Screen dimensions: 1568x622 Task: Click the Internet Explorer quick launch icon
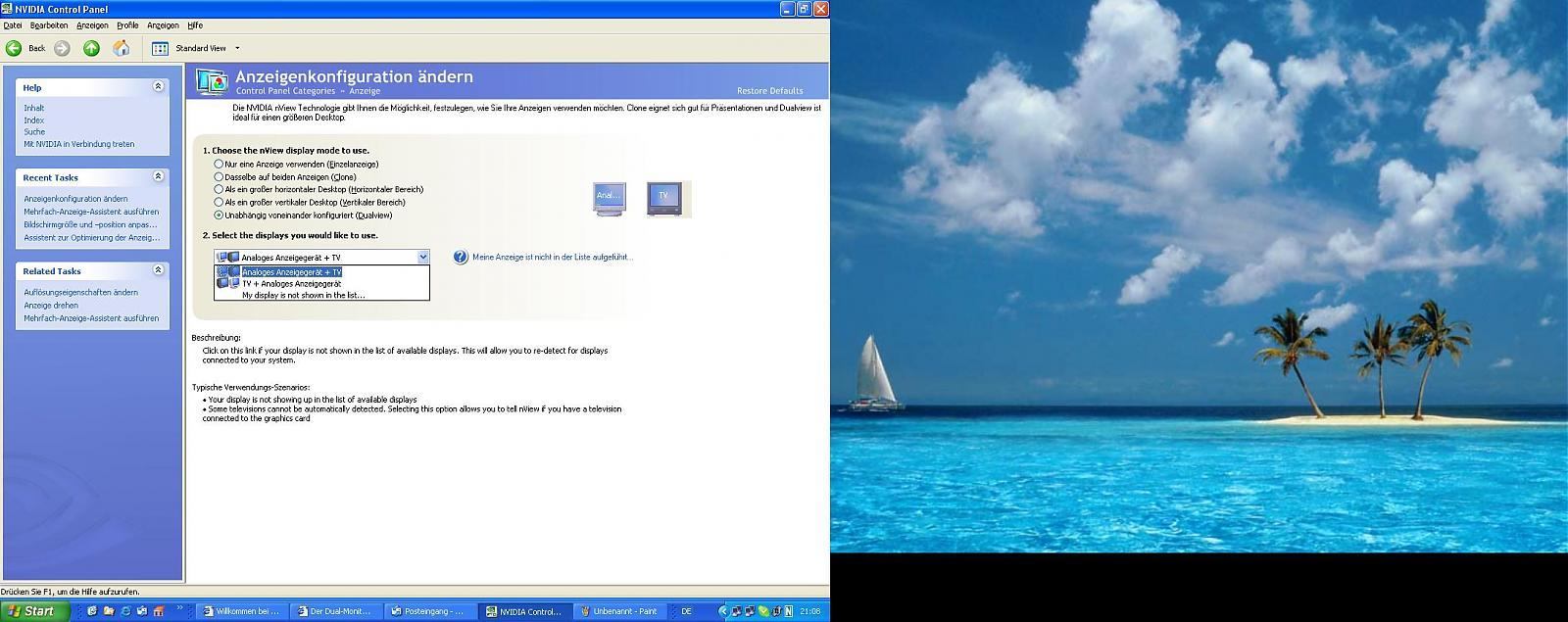coord(125,611)
